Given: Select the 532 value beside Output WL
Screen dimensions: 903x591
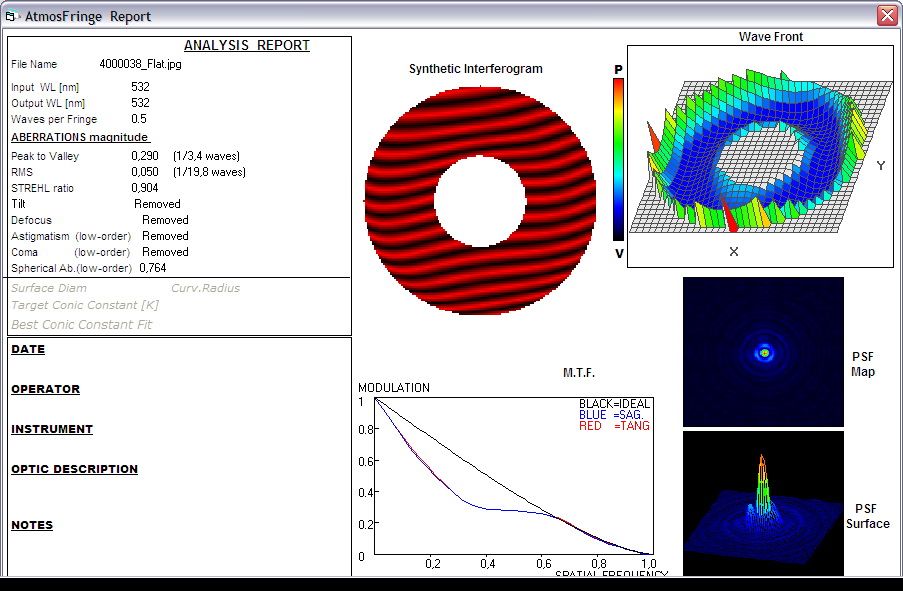Looking at the screenshot, I should point(141,103).
